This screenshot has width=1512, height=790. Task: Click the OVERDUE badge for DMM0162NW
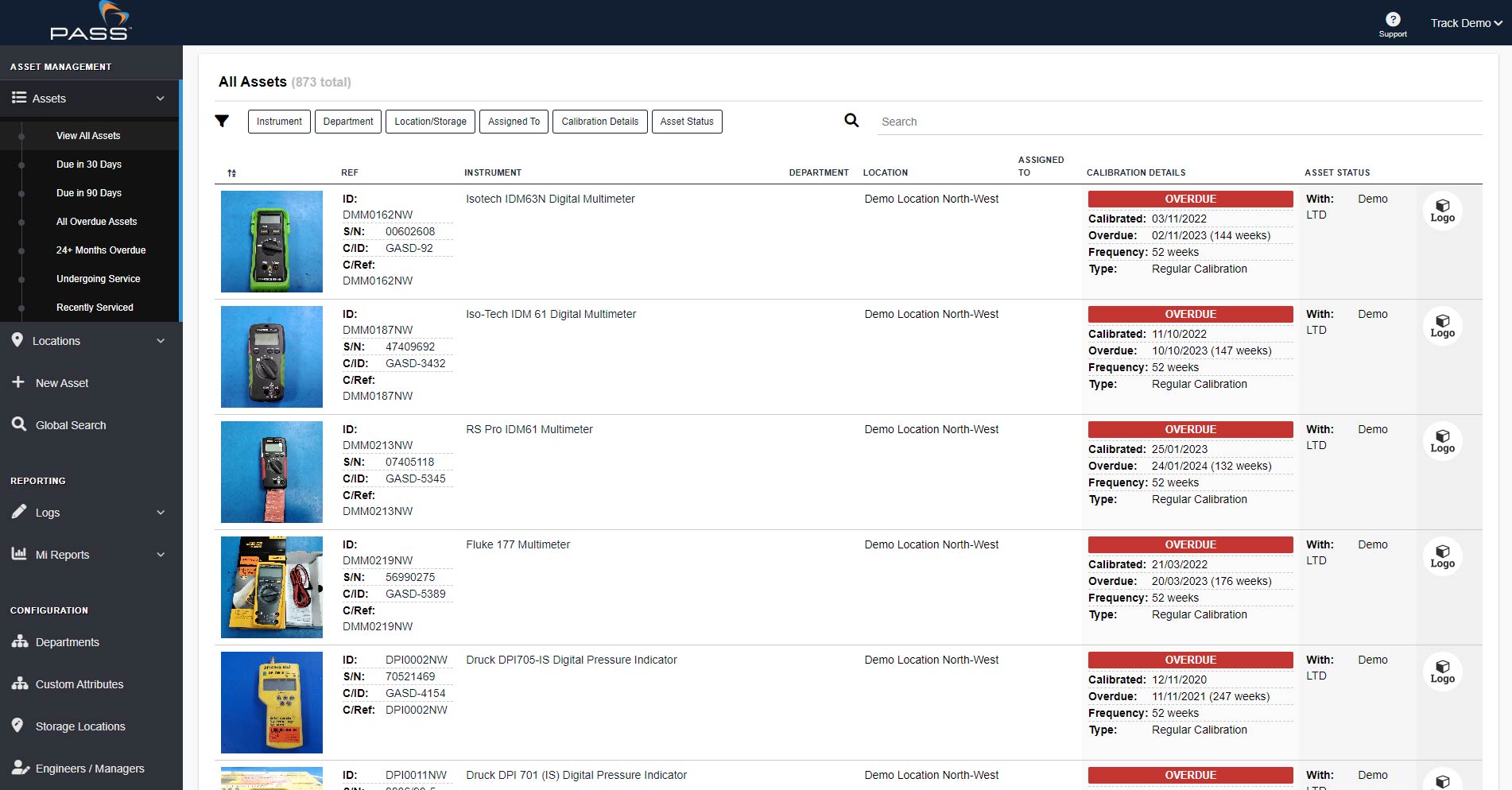pyautogui.click(x=1190, y=199)
